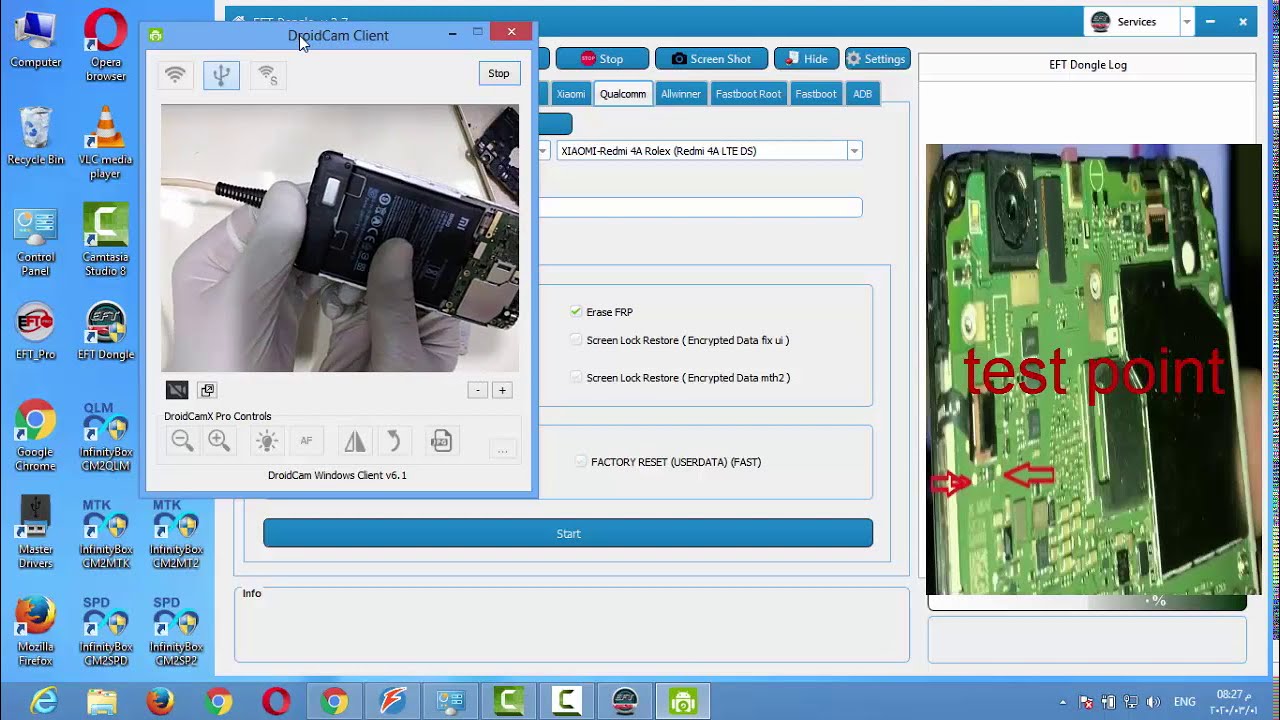
Task: Open Control Panel desktop icon
Action: [x=36, y=241]
